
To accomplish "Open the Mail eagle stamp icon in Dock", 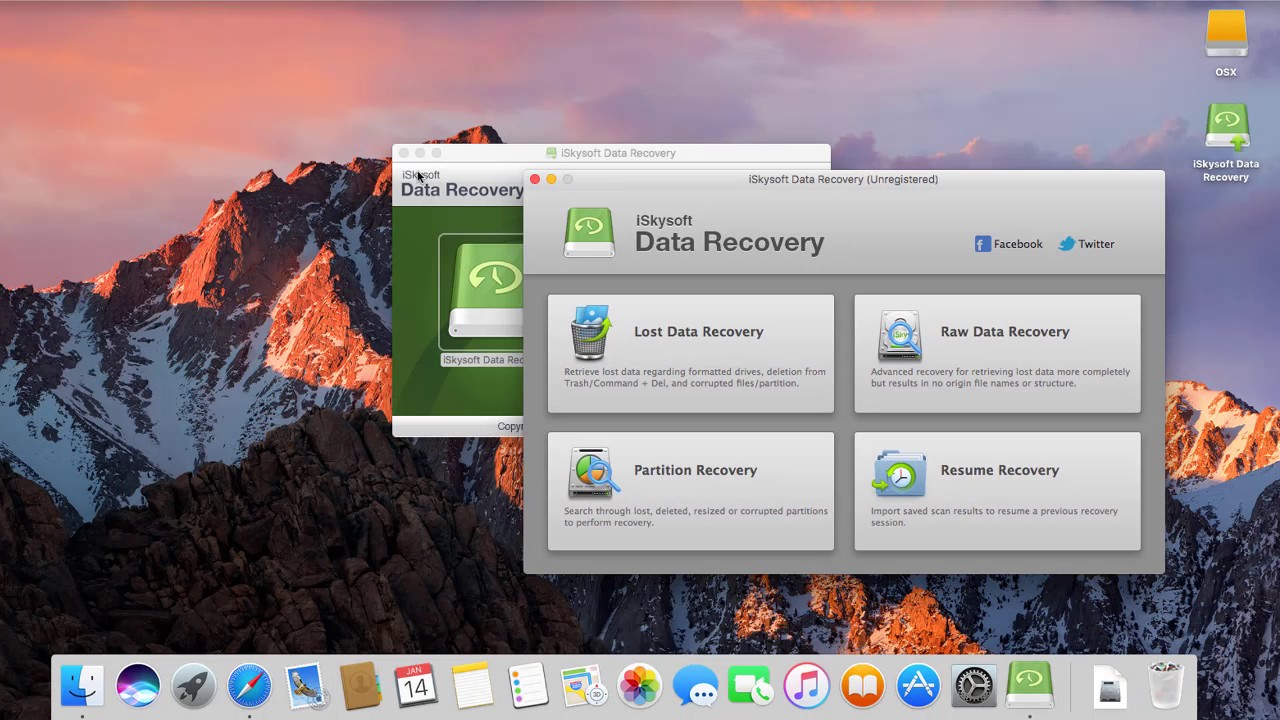I will (305, 686).
